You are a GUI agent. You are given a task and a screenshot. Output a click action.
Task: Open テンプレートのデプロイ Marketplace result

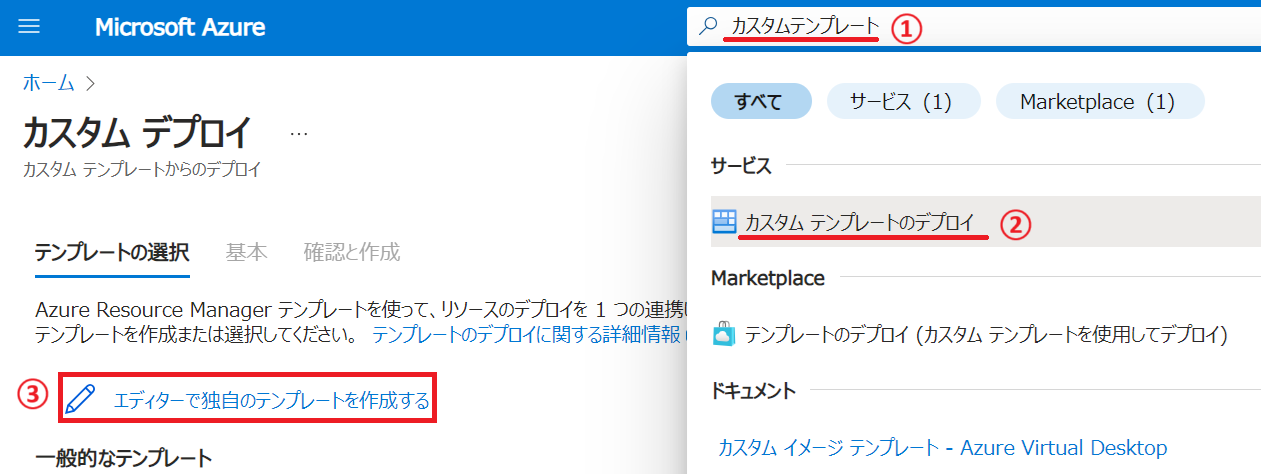986,334
